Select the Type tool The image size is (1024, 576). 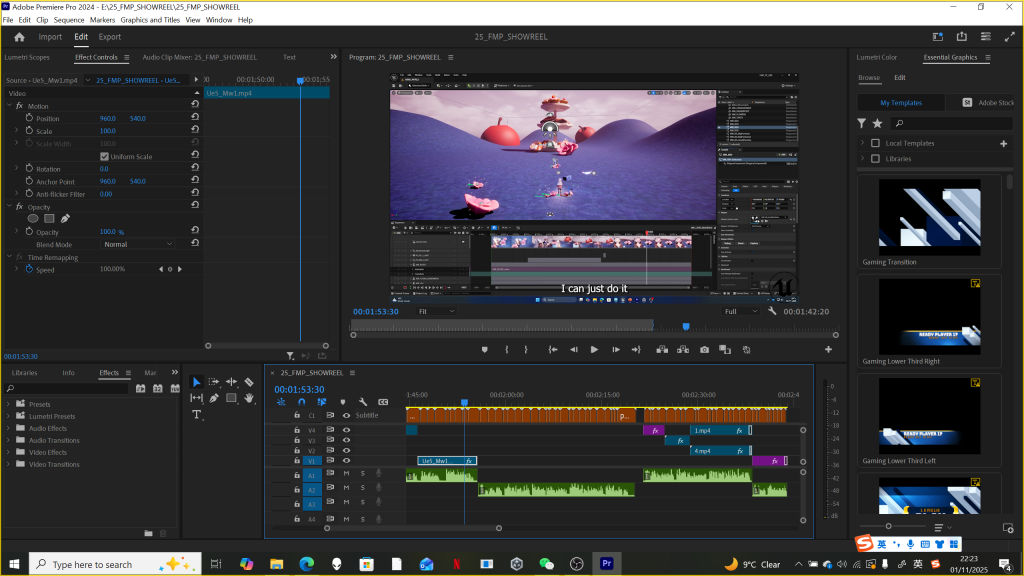pos(196,414)
